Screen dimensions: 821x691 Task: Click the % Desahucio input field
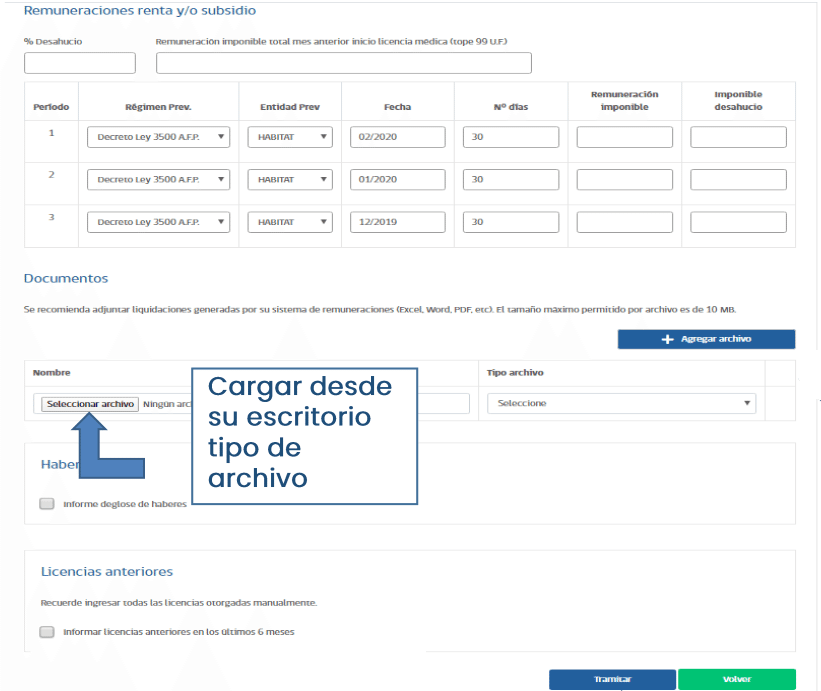[x=79, y=62]
